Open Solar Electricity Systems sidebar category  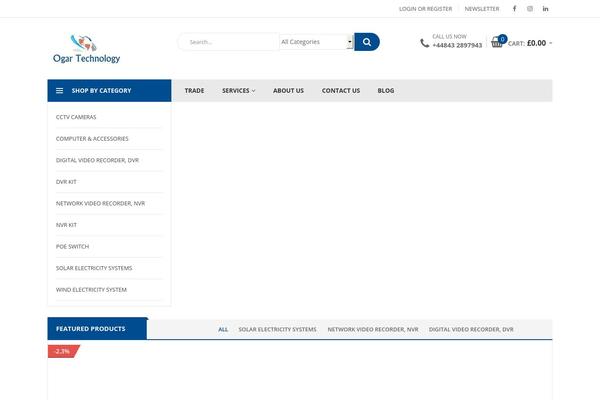click(94, 268)
